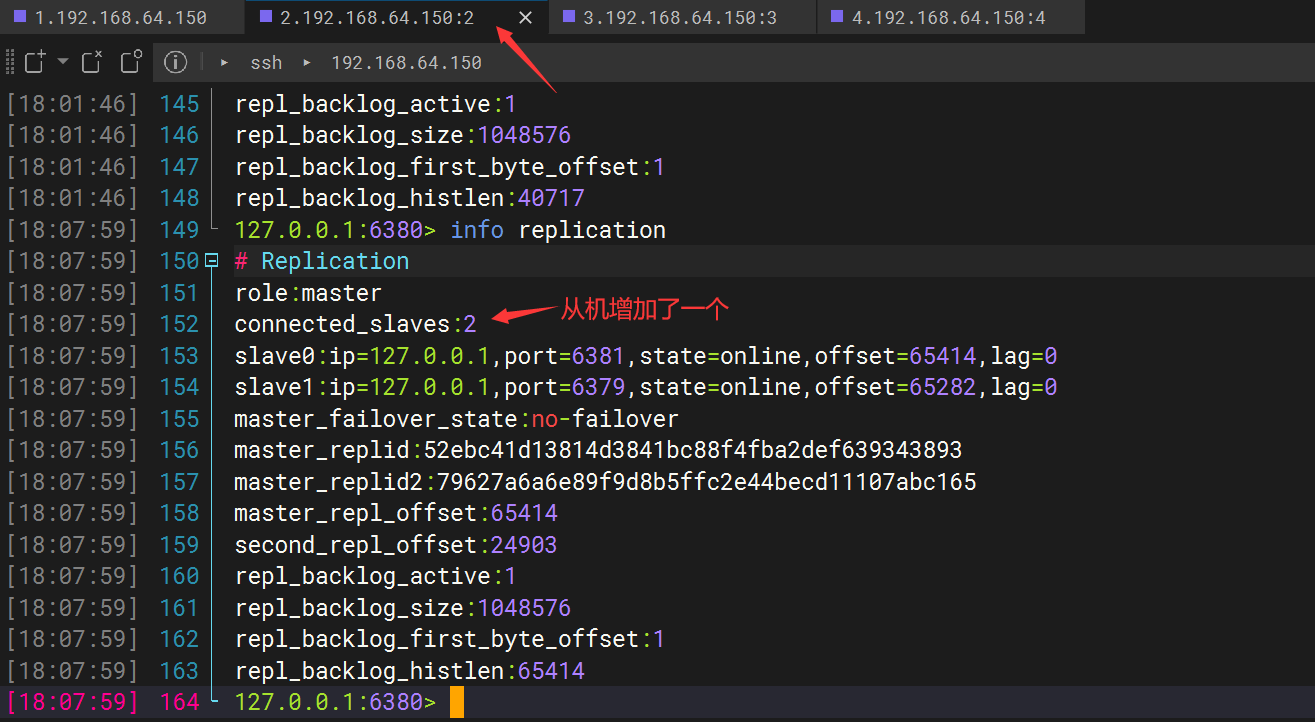The height and width of the screenshot is (722, 1315).
Task: Click the slave1 port=6379 line
Action: click(646, 387)
